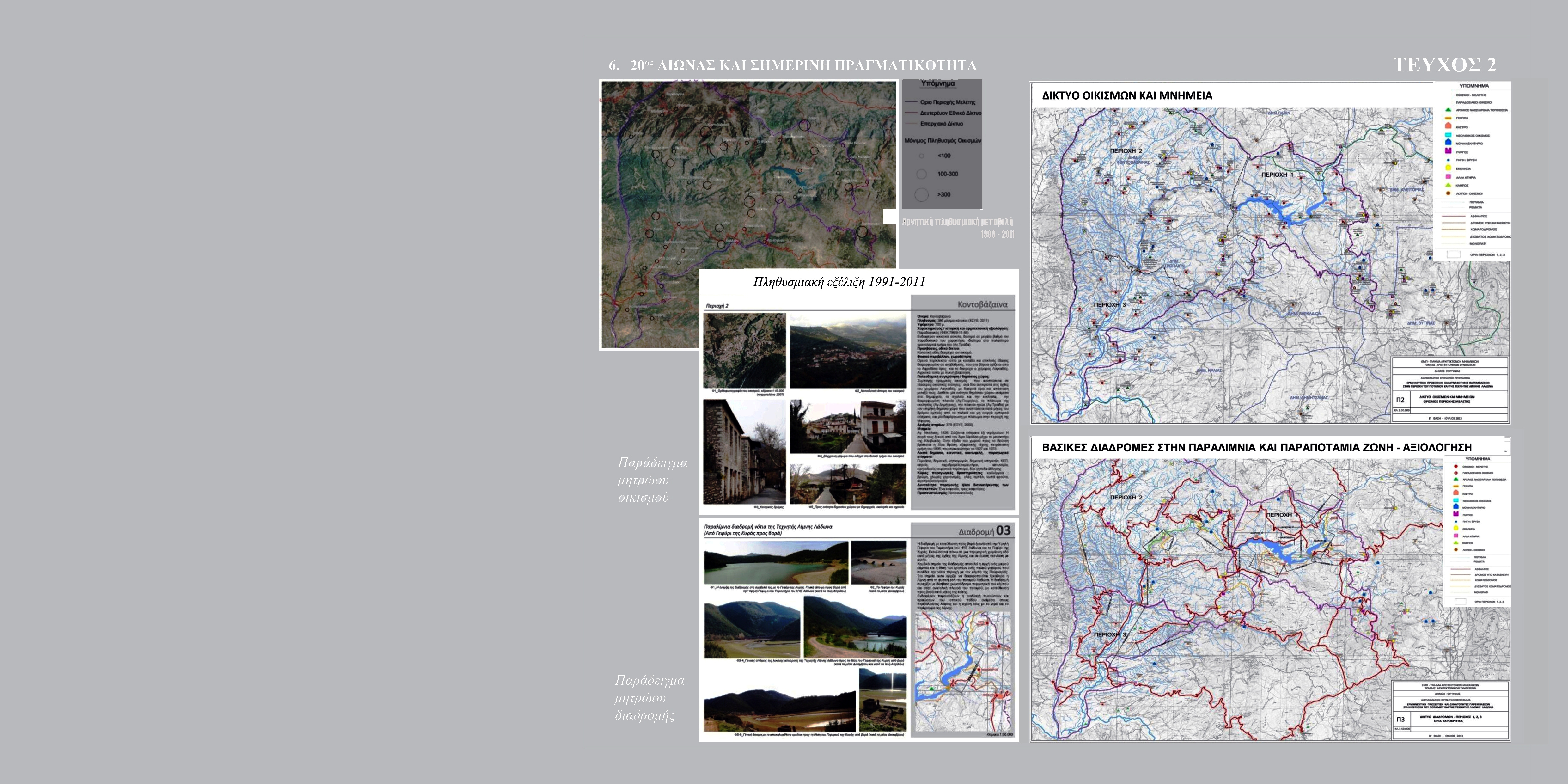Click the ΔΙΚΤΥΟ ΟΙΚΙΣΜΩΝ ΚΑΙ ΜΝΗΜΕΙΑ map title

click(1127, 95)
